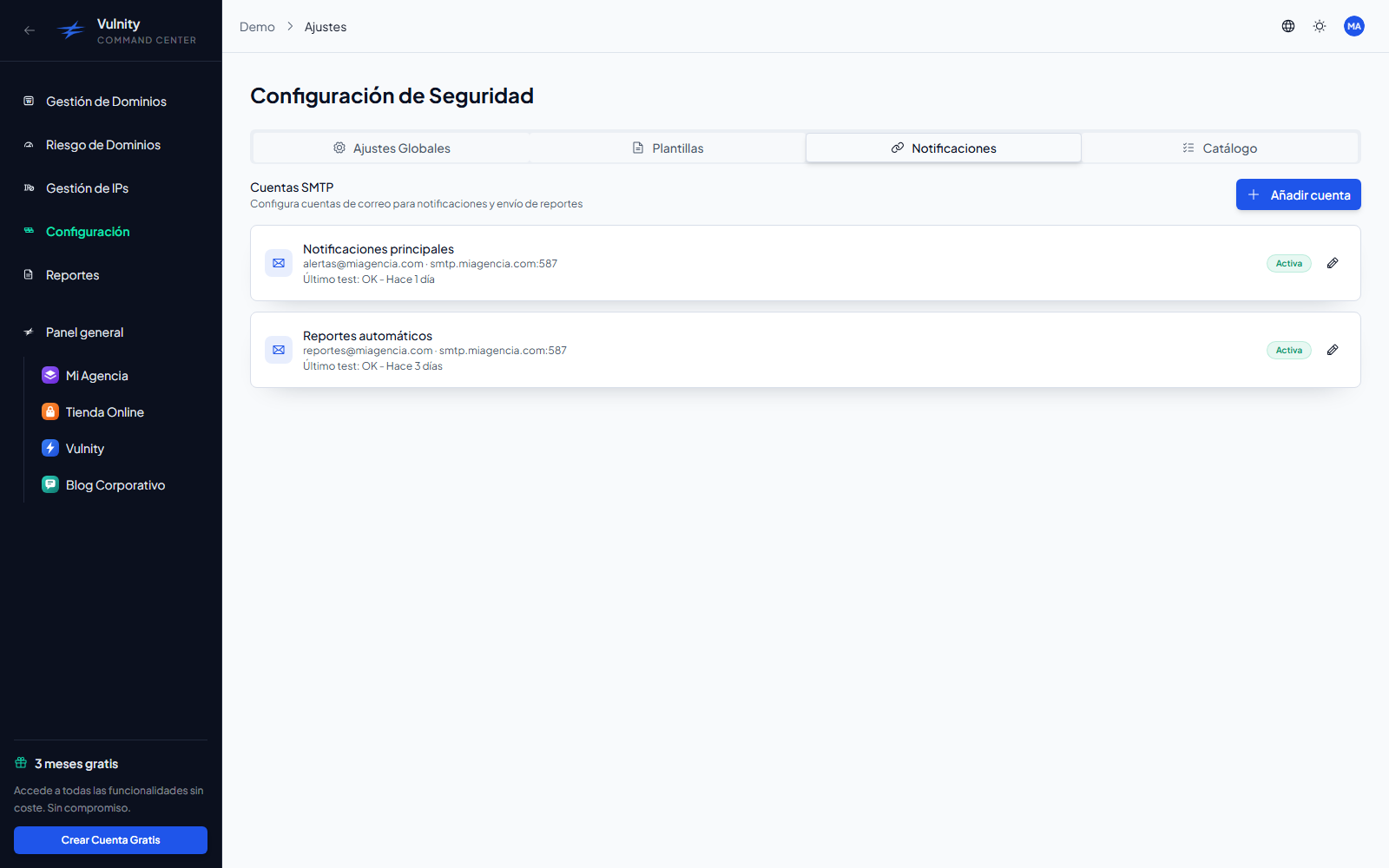Click the Configuración sidebar icon
The height and width of the screenshot is (868, 1389).
click(x=29, y=231)
